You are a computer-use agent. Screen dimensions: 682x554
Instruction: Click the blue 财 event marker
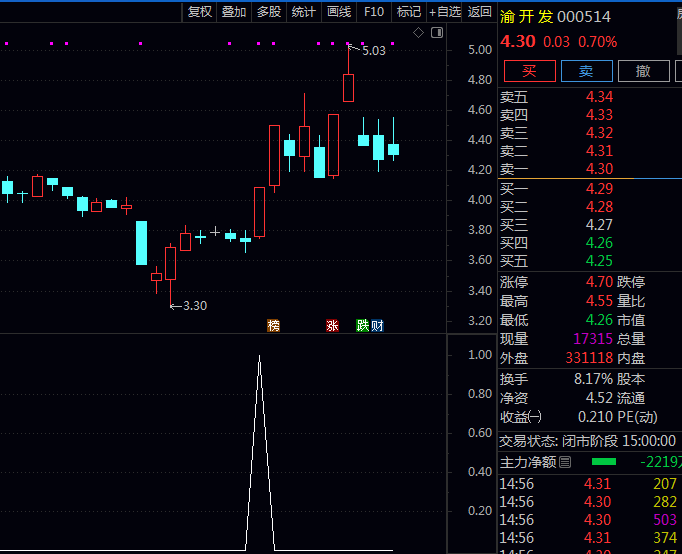(377, 326)
